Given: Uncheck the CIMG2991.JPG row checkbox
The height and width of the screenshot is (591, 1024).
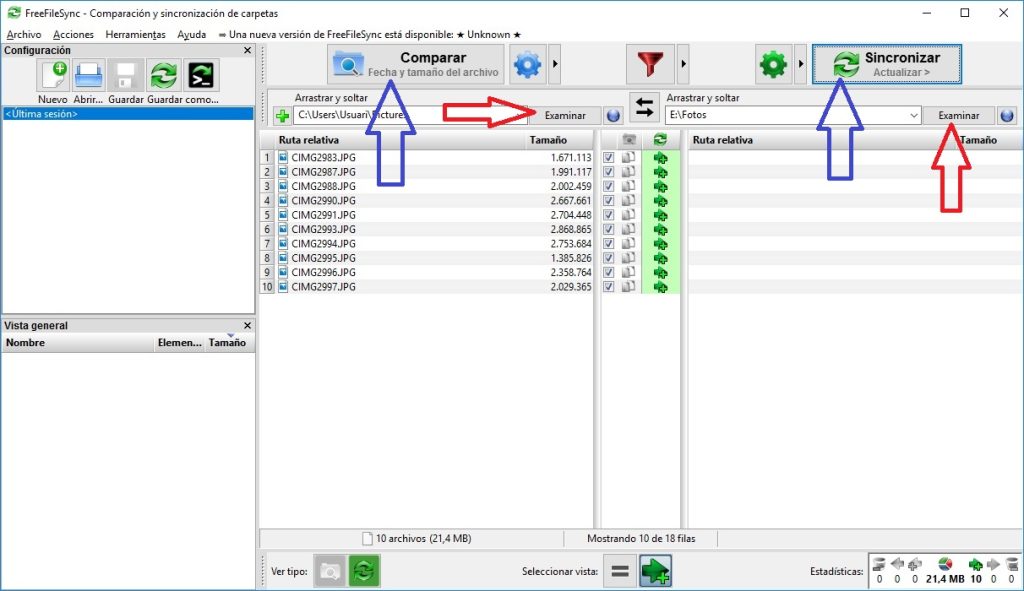Looking at the screenshot, I should [609, 215].
